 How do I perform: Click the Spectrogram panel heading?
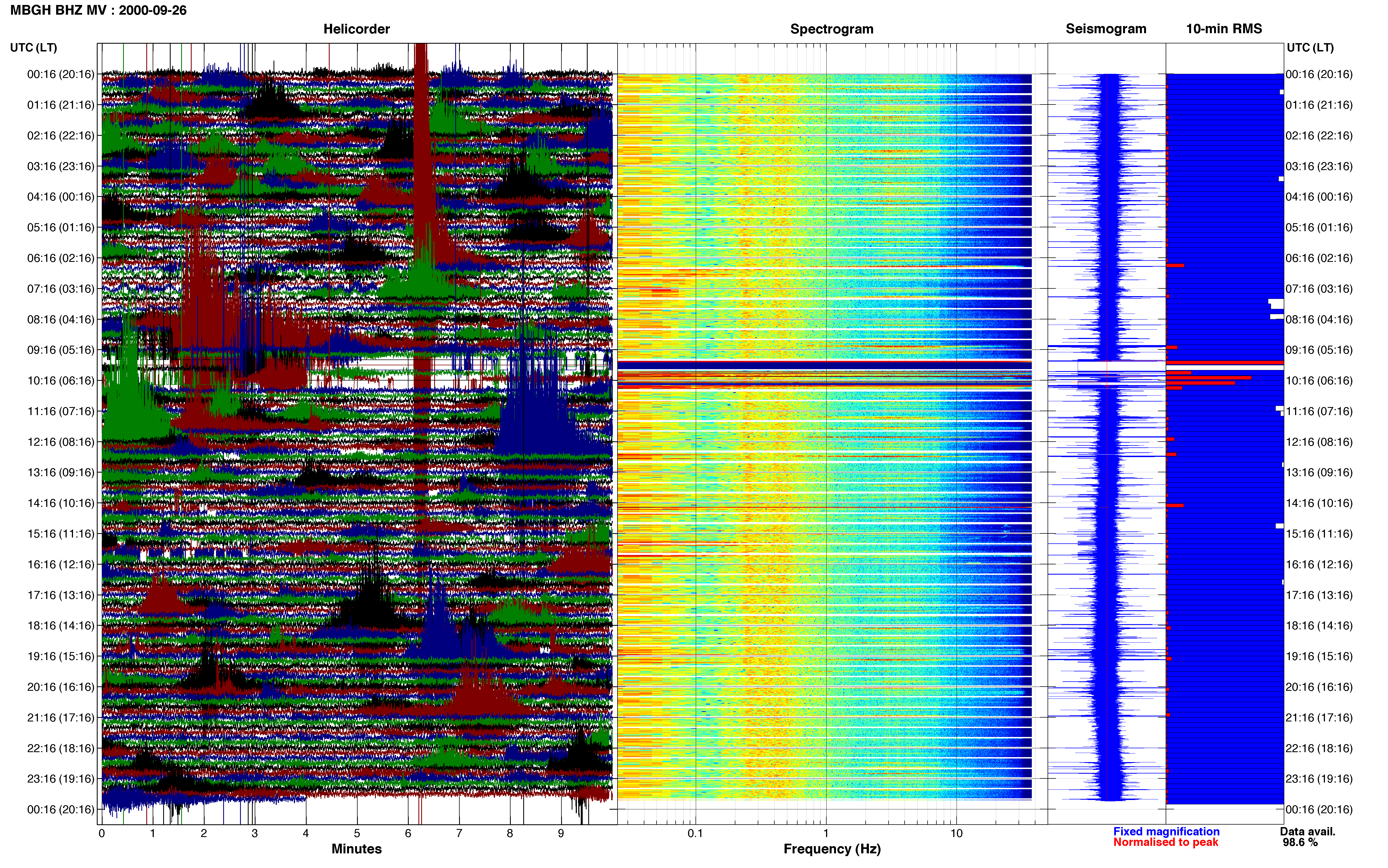[832, 29]
